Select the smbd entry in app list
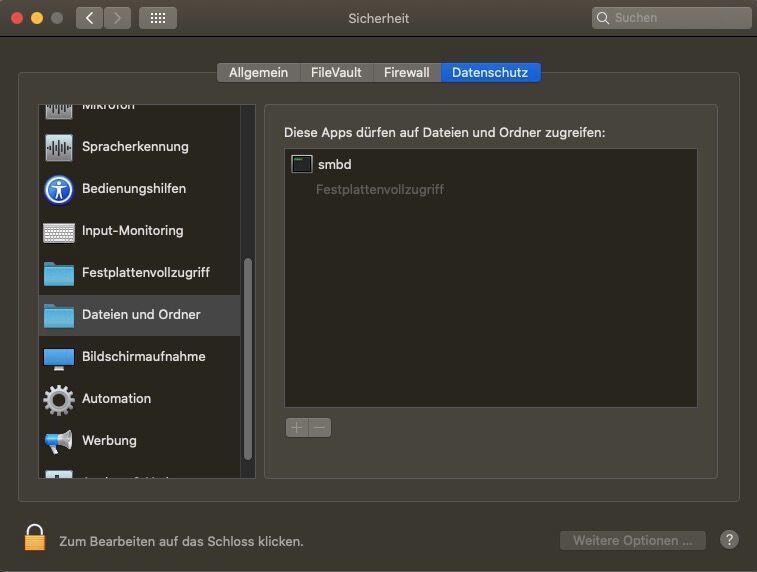Viewport: 757px width, 572px height. pyautogui.click(x=491, y=164)
